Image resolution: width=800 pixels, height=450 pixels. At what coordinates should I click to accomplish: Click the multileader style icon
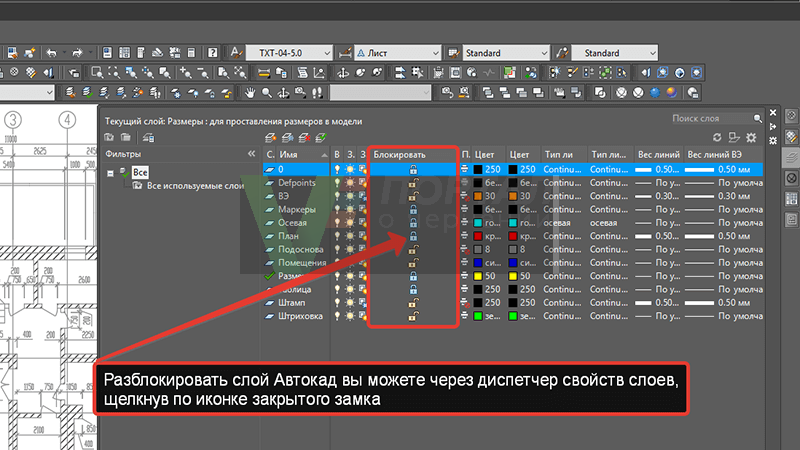(x=562, y=53)
